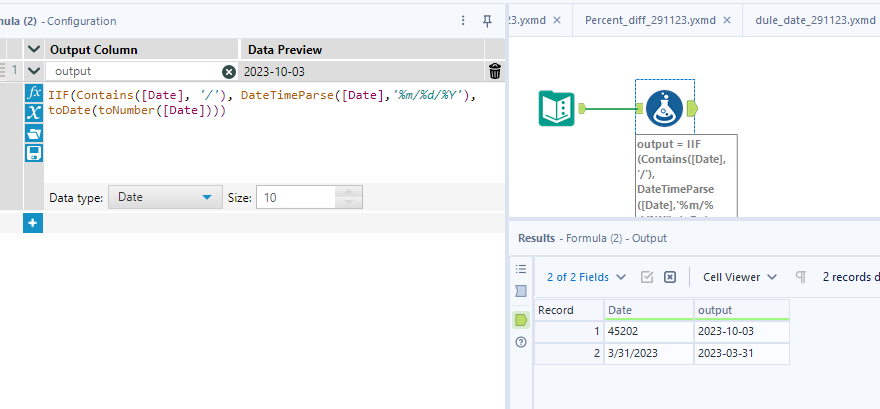The image size is (880, 409).
Task: Close the Percent_diff_291123.yxmd tab
Action: click(x=725, y=20)
